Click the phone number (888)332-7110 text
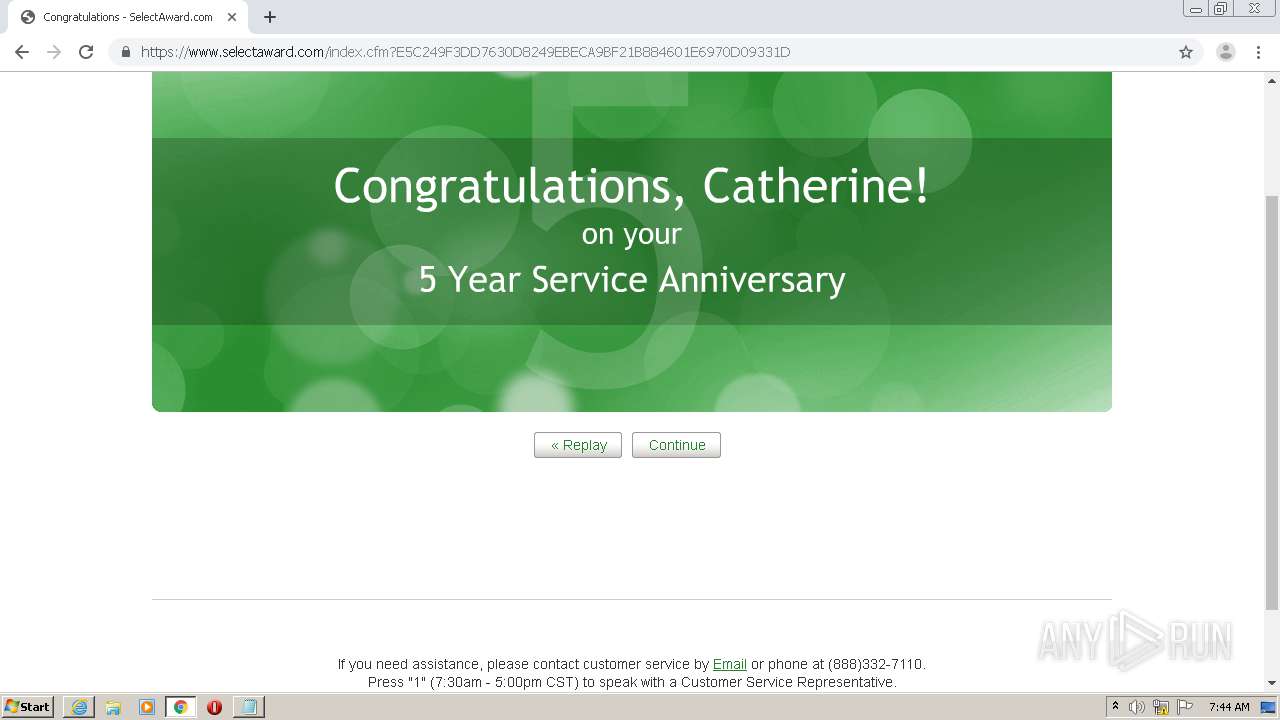Viewport: 1280px width, 720px height. [875, 664]
